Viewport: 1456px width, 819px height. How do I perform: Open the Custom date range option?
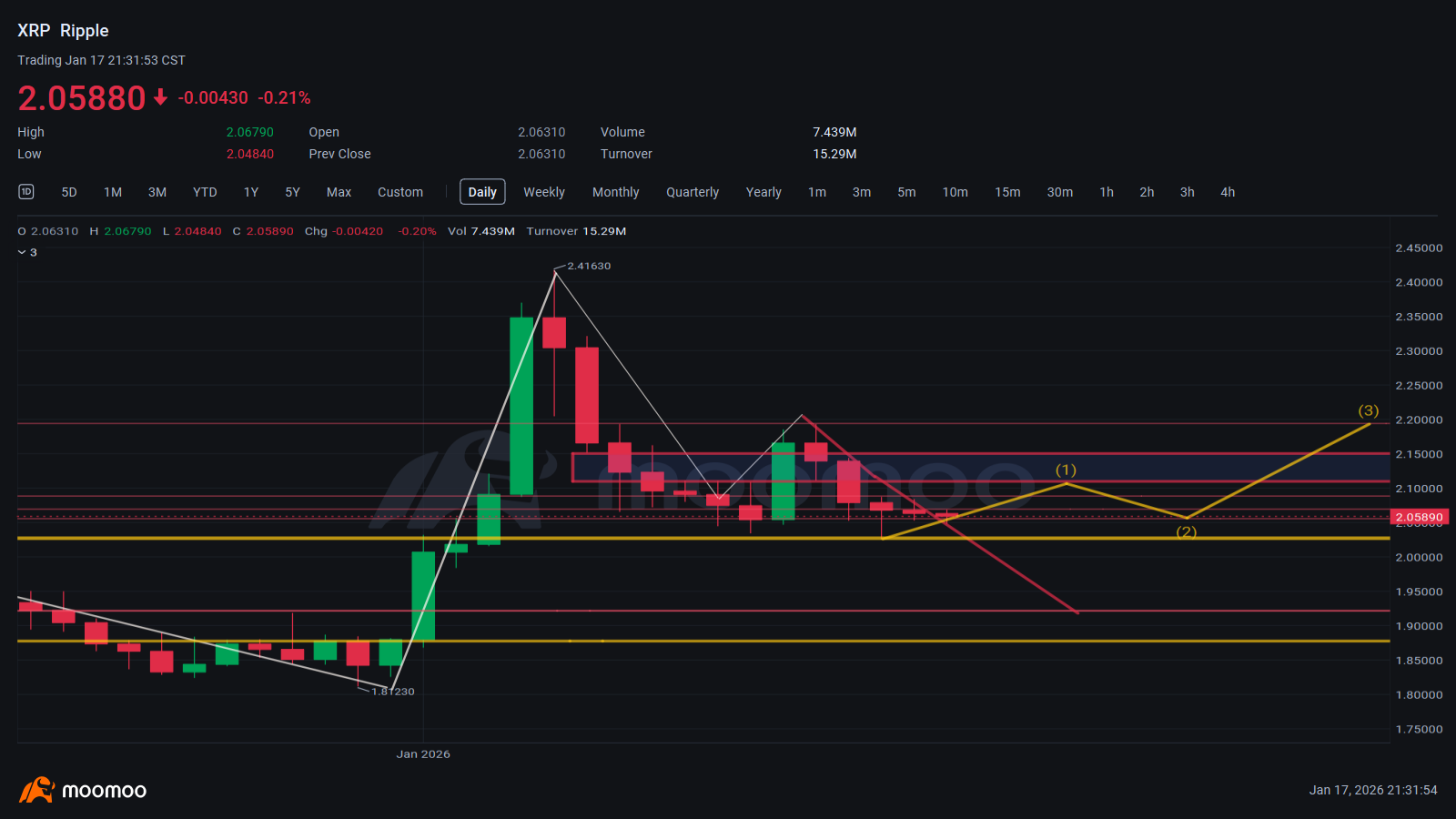tap(399, 192)
